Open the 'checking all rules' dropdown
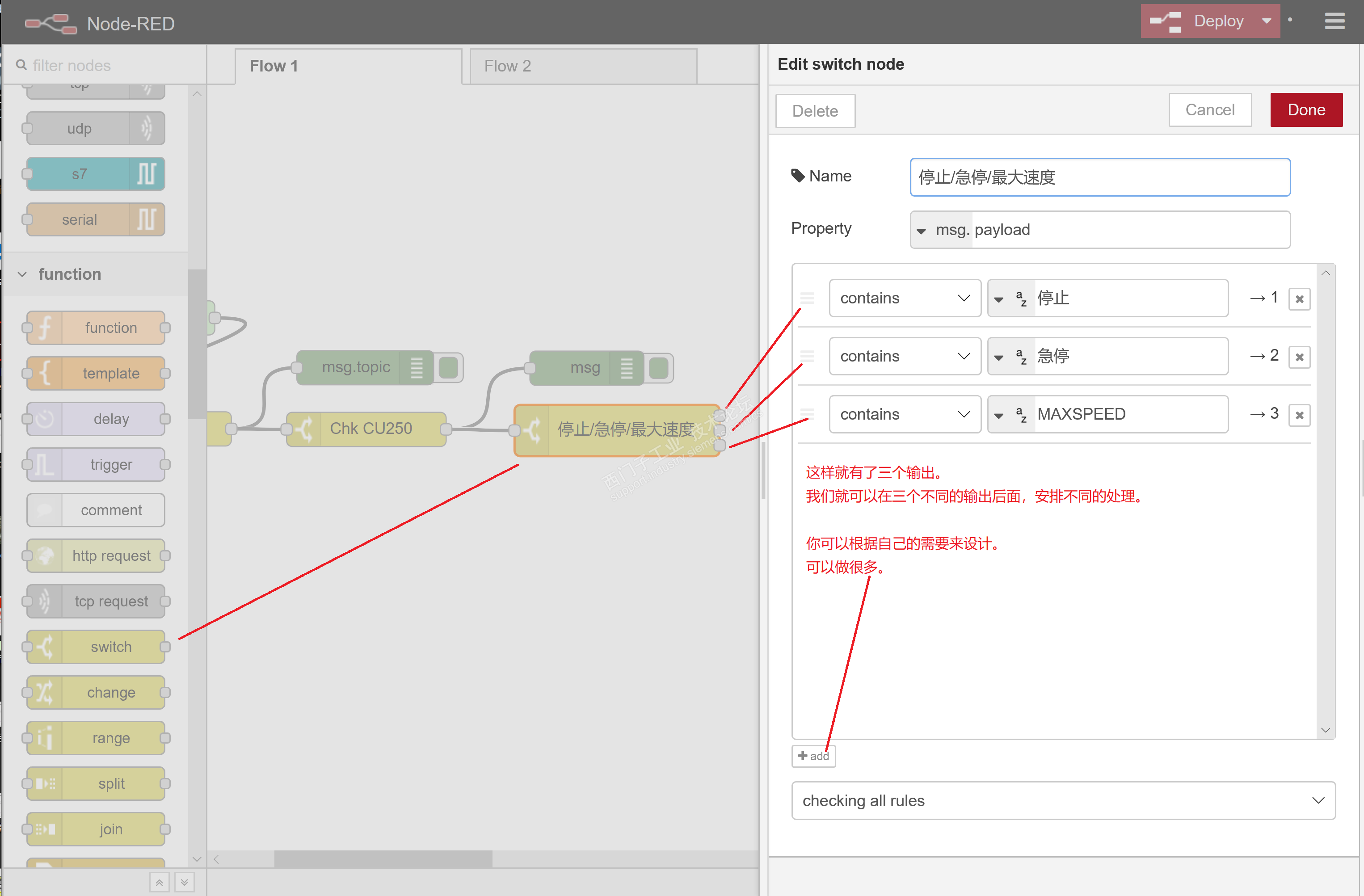 coord(1063,800)
